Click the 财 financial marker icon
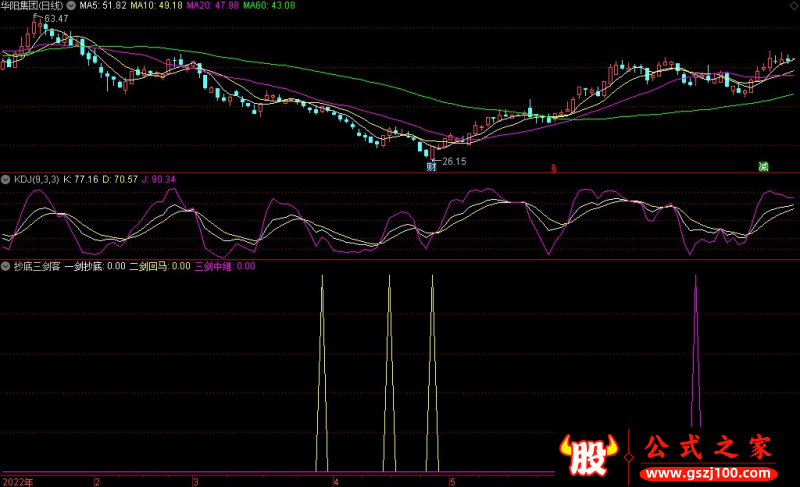Screen dimensions: 800x487 431,167
